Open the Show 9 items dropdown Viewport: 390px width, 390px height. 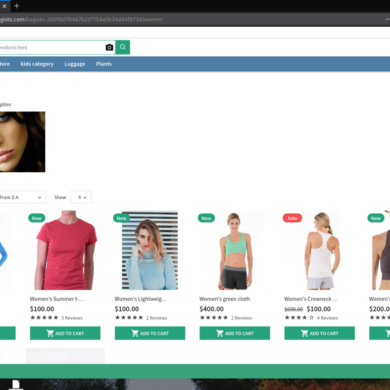pyautogui.click(x=81, y=197)
